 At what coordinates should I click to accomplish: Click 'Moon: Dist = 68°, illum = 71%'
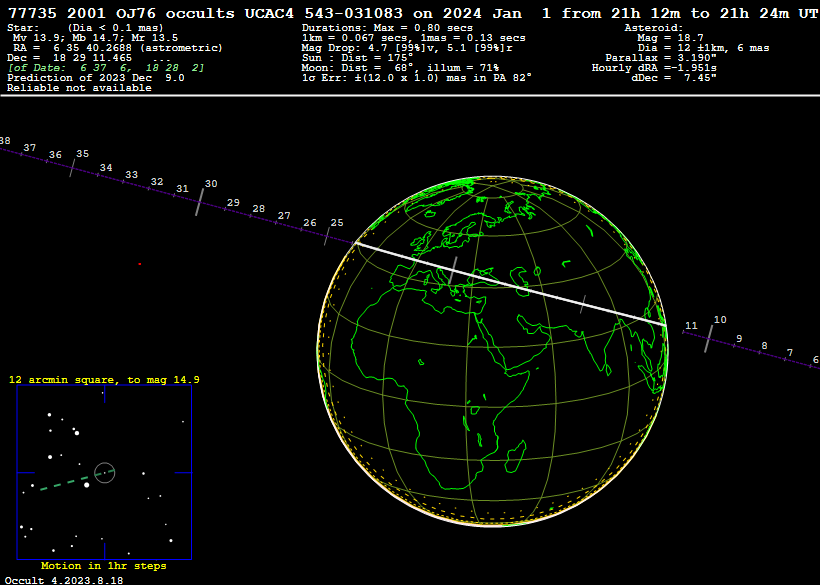(x=400, y=68)
